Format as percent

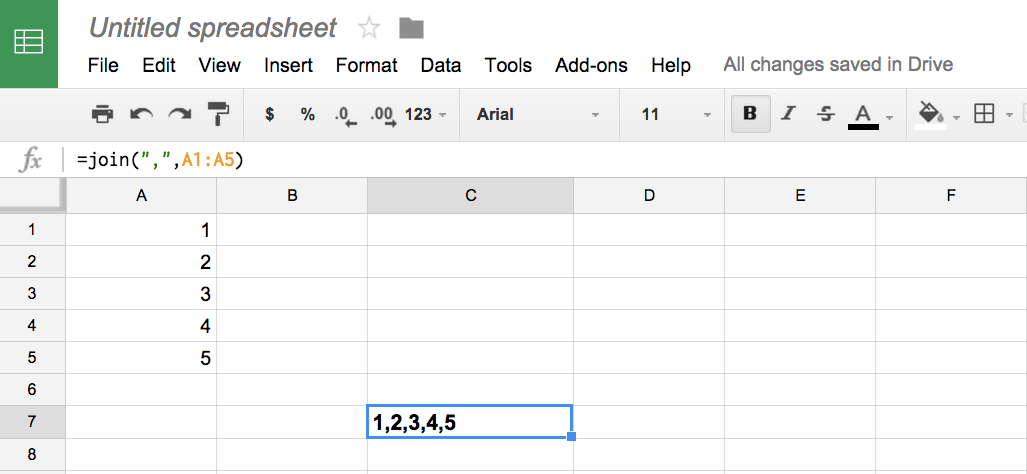[307, 115]
